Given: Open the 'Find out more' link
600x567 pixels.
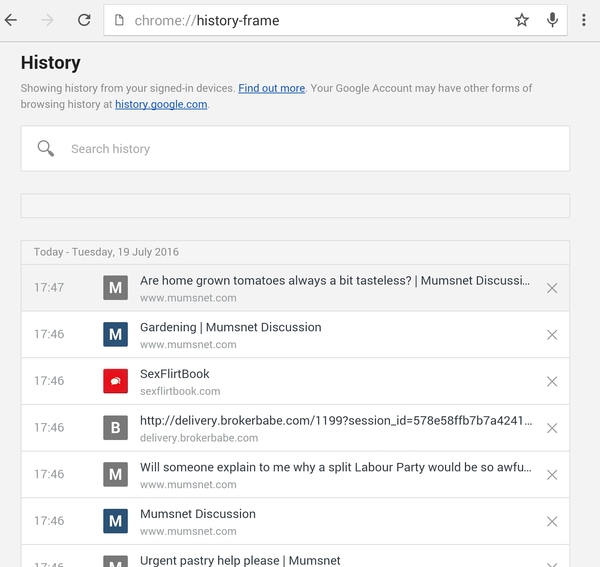Looking at the screenshot, I should tap(271, 88).
